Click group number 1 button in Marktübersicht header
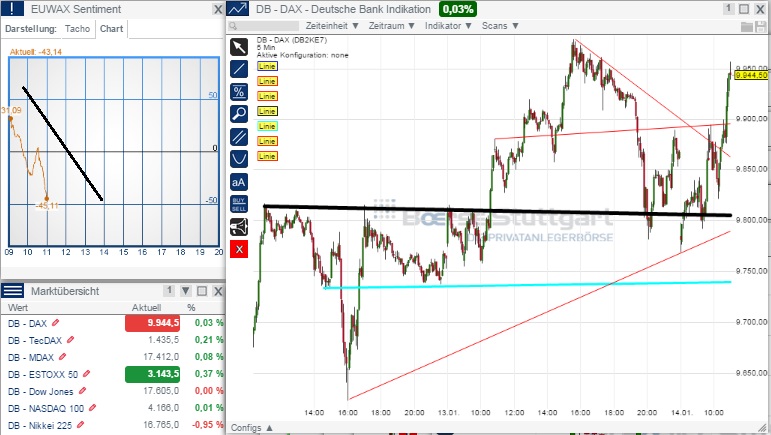Viewport: 771px width, 435px height. pos(169,290)
